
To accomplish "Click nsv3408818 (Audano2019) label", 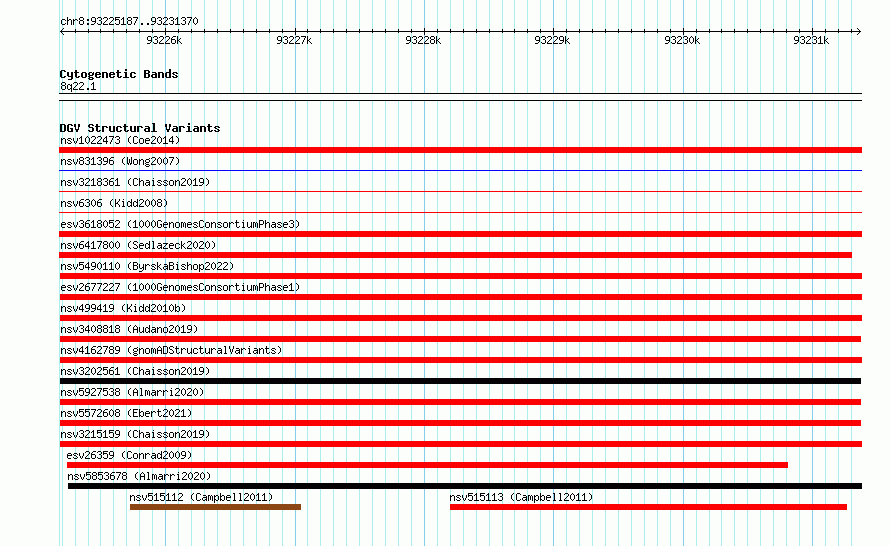I will coord(129,329).
